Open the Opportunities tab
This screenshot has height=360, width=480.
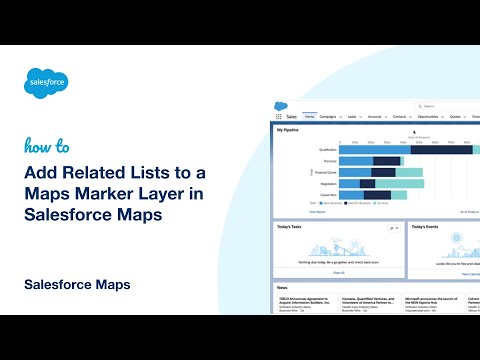[x=428, y=117]
